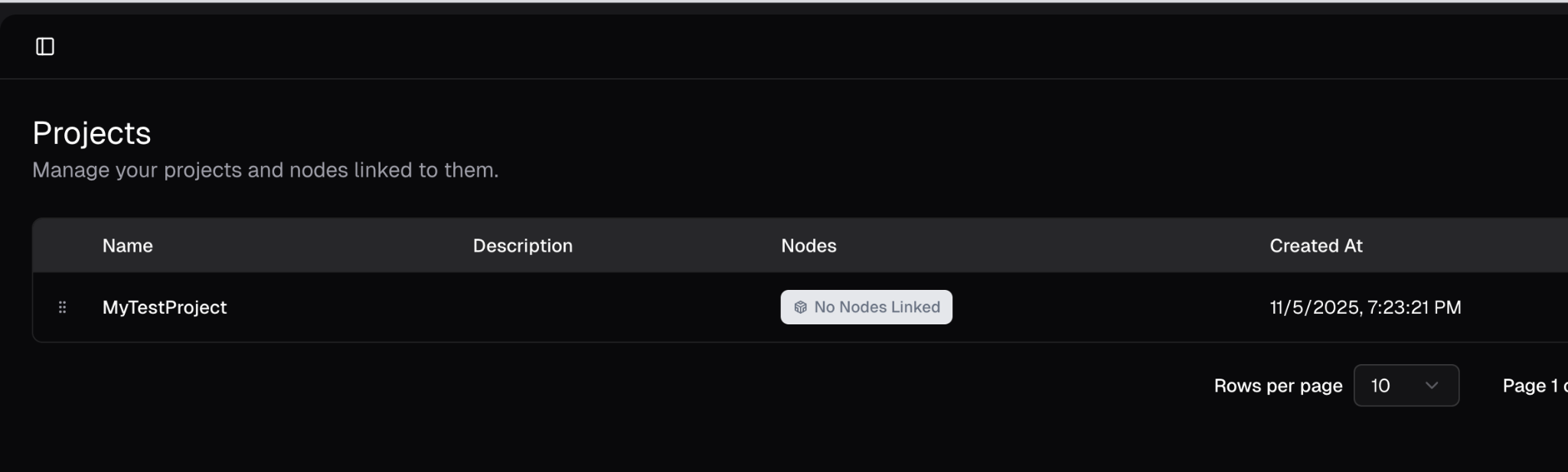
Task: Click the Projects page heading
Action: coord(92,133)
